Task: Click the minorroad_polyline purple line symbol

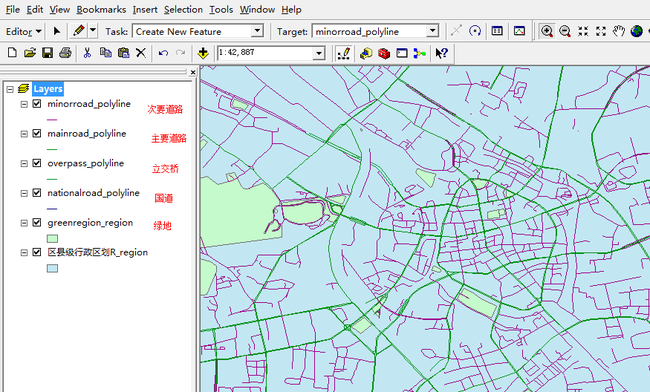Action: pyautogui.click(x=52, y=119)
